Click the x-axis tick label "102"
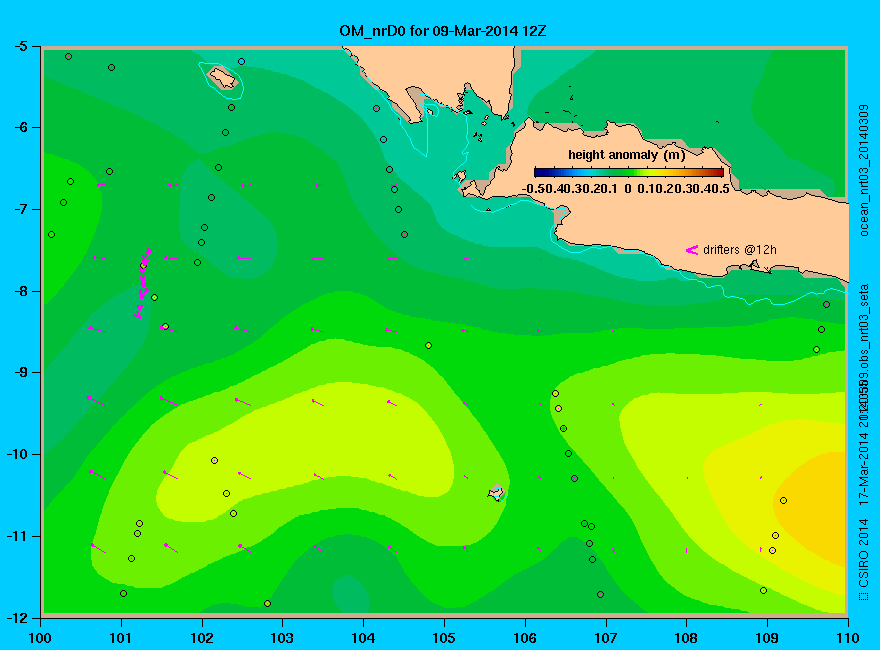Screen dimensions: 880x650 [x=201, y=638]
